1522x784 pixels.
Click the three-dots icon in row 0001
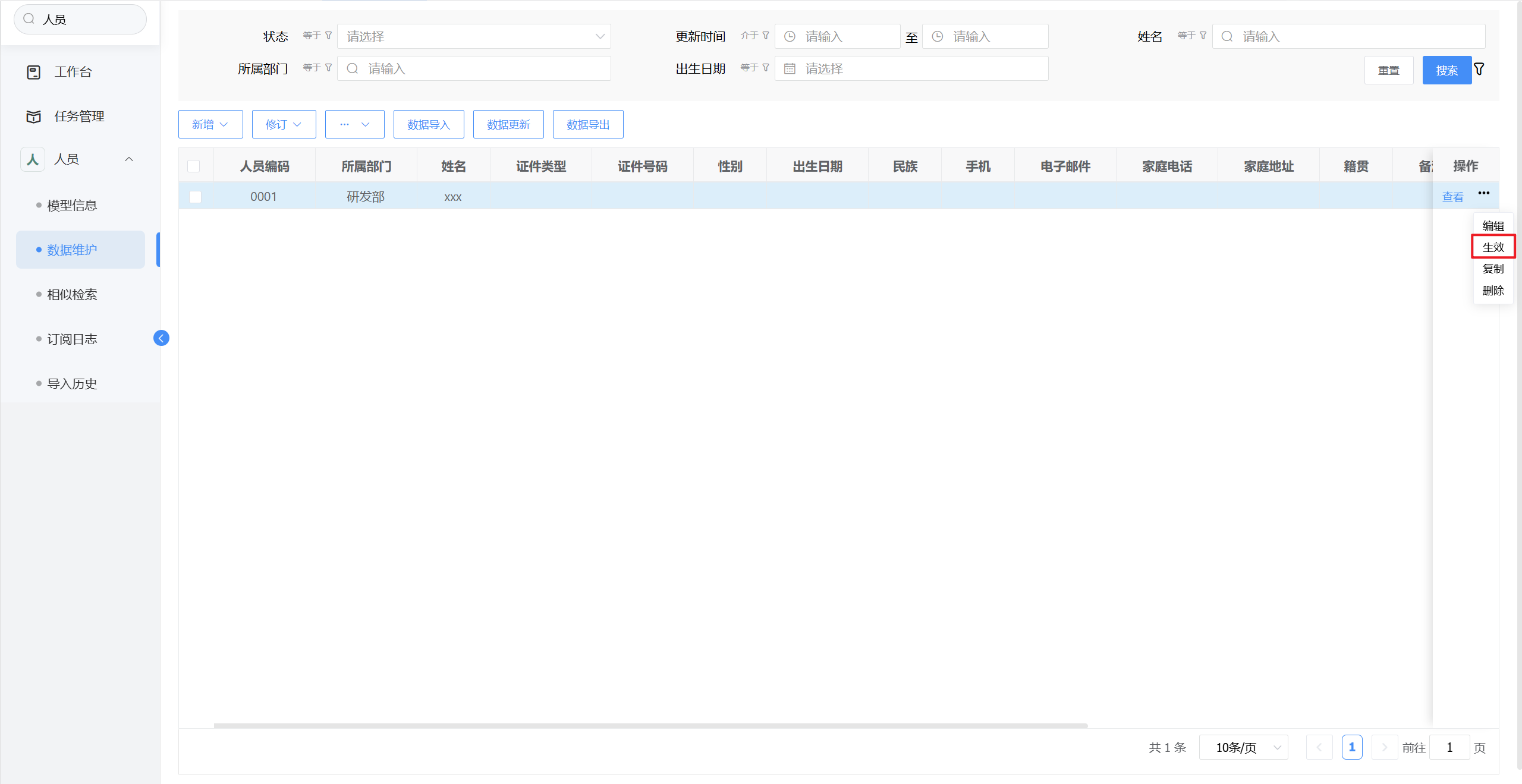[x=1483, y=193]
